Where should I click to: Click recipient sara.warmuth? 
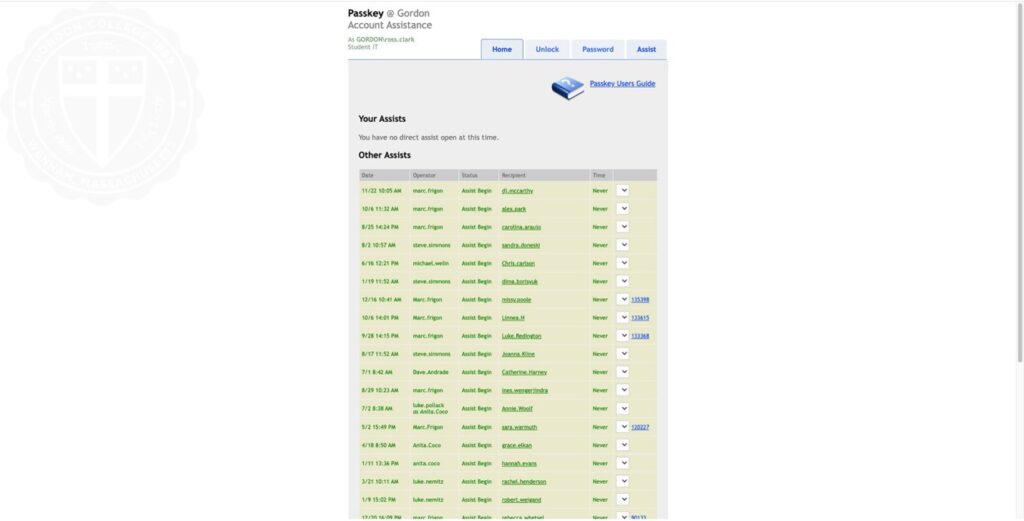(519, 427)
